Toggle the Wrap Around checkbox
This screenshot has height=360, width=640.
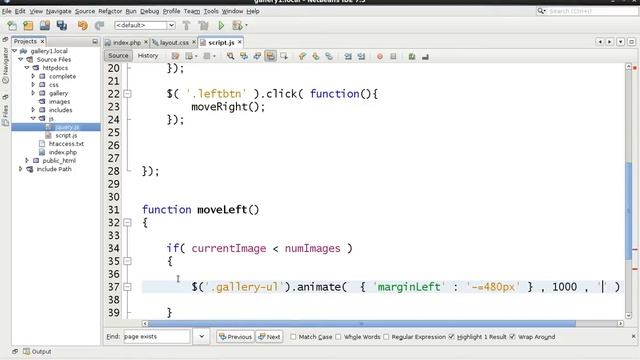pyautogui.click(x=513, y=337)
